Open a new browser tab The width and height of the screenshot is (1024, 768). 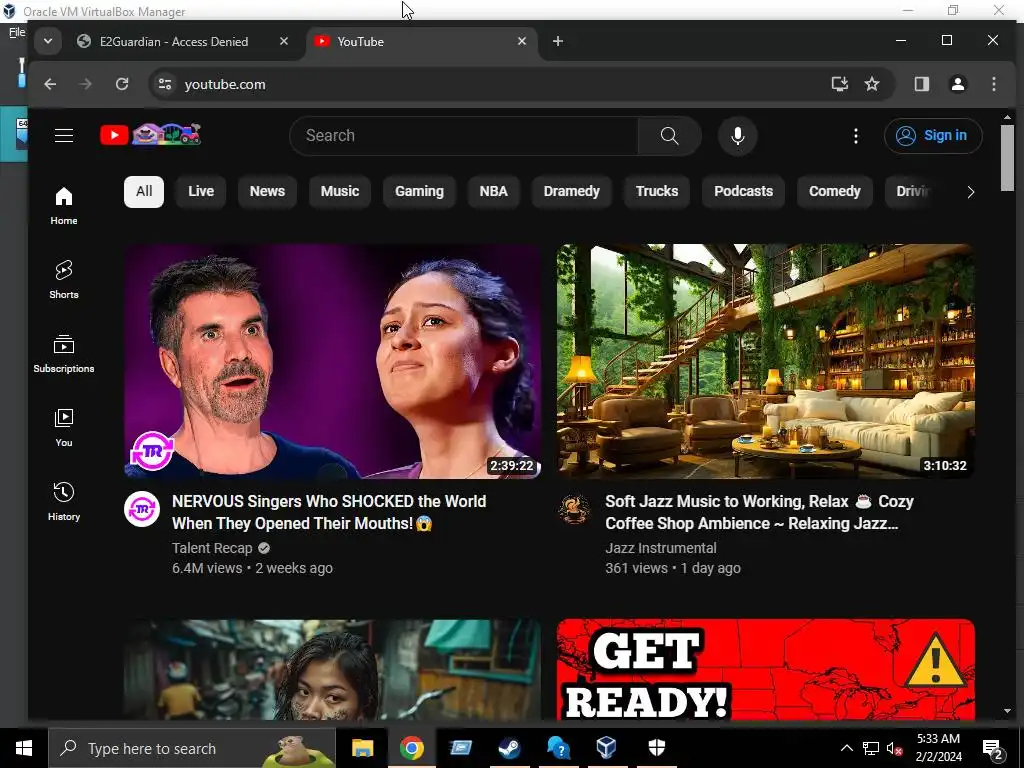[558, 41]
